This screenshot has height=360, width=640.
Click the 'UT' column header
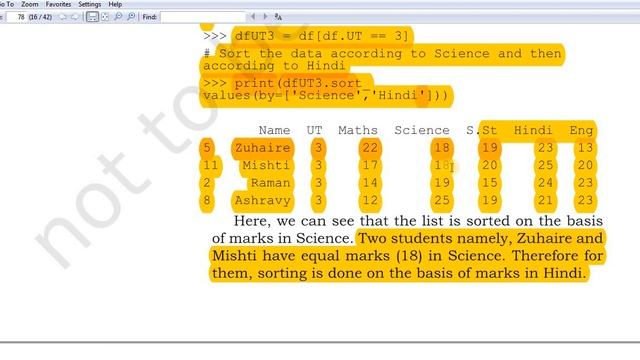314,130
